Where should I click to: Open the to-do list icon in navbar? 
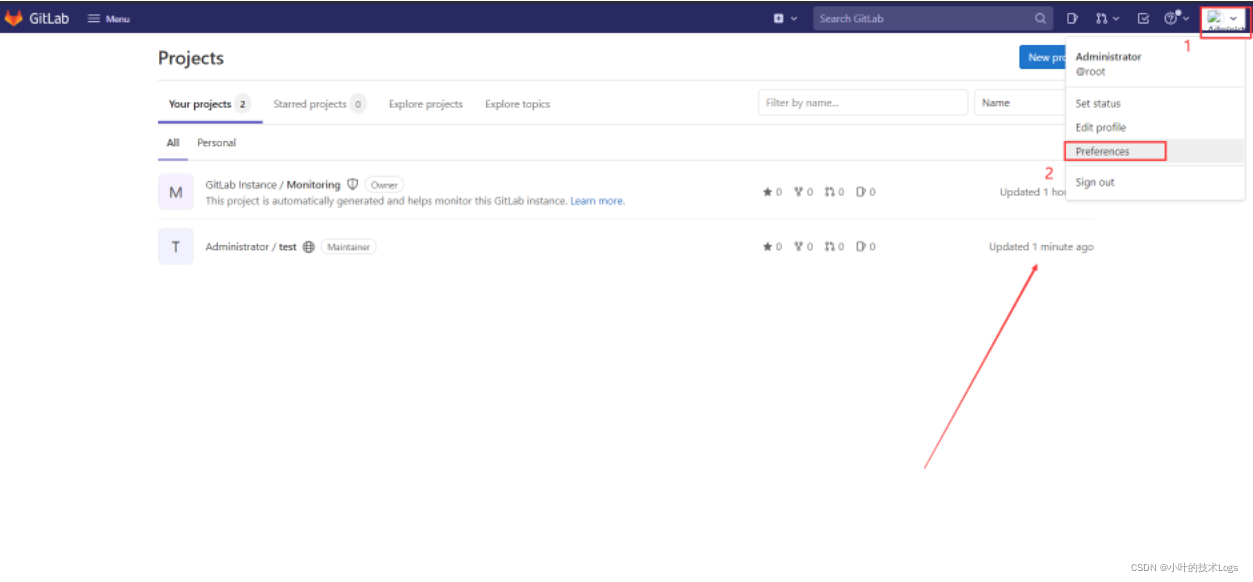1141,18
